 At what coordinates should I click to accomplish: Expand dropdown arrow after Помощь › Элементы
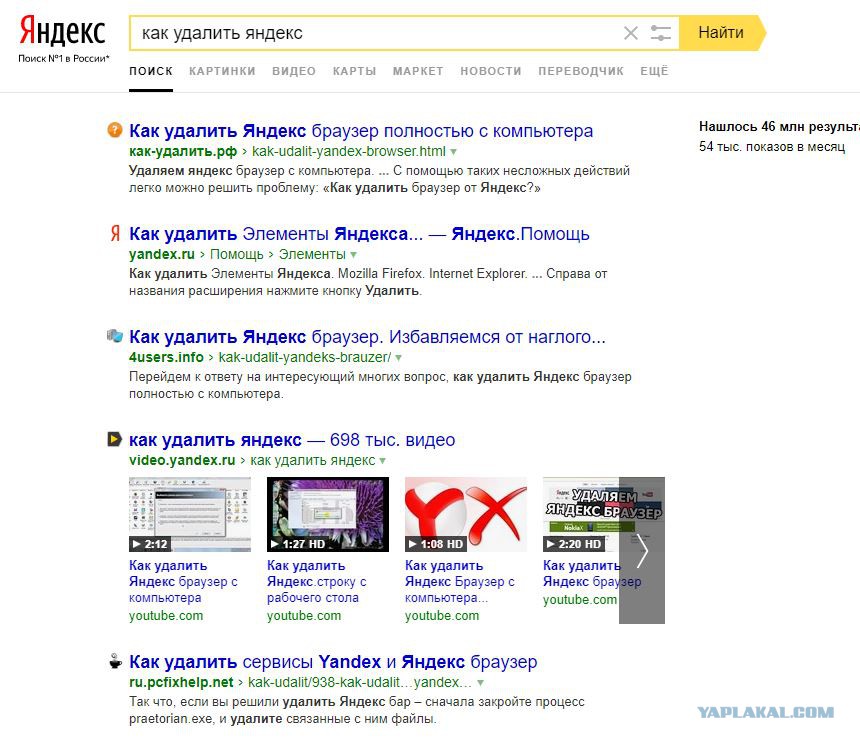(x=354, y=255)
